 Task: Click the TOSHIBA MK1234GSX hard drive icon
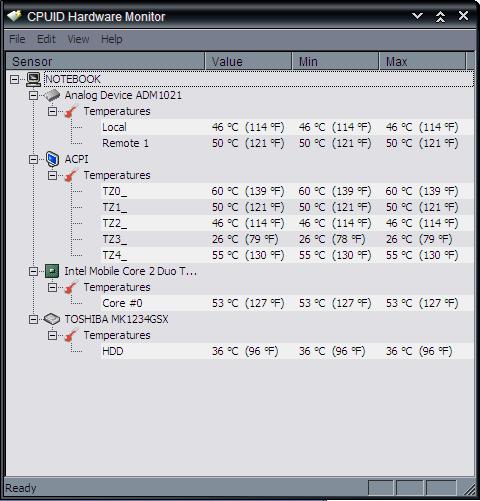pos(52,319)
